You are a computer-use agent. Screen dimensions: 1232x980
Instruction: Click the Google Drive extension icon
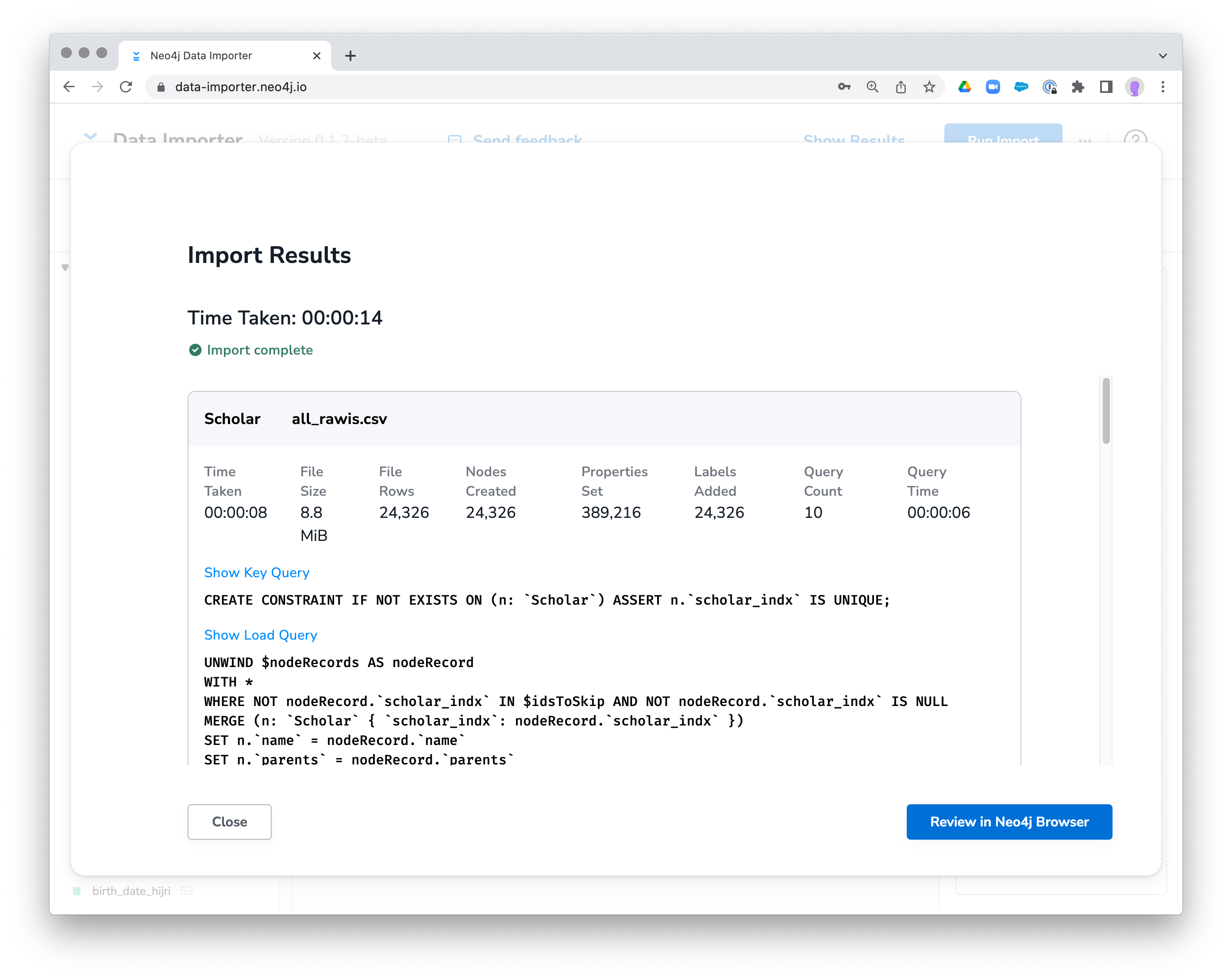[965, 87]
